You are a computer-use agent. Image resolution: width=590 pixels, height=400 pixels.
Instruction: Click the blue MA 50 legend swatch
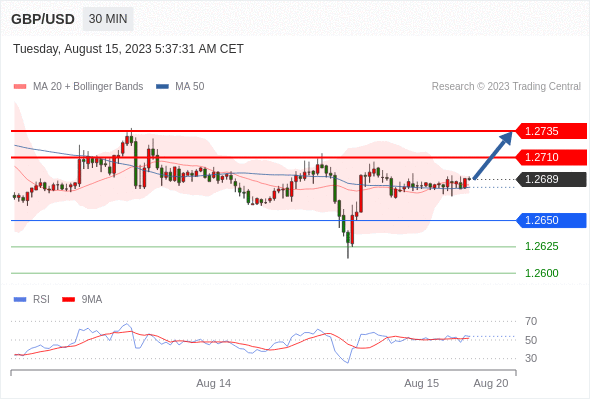[x=162, y=87]
